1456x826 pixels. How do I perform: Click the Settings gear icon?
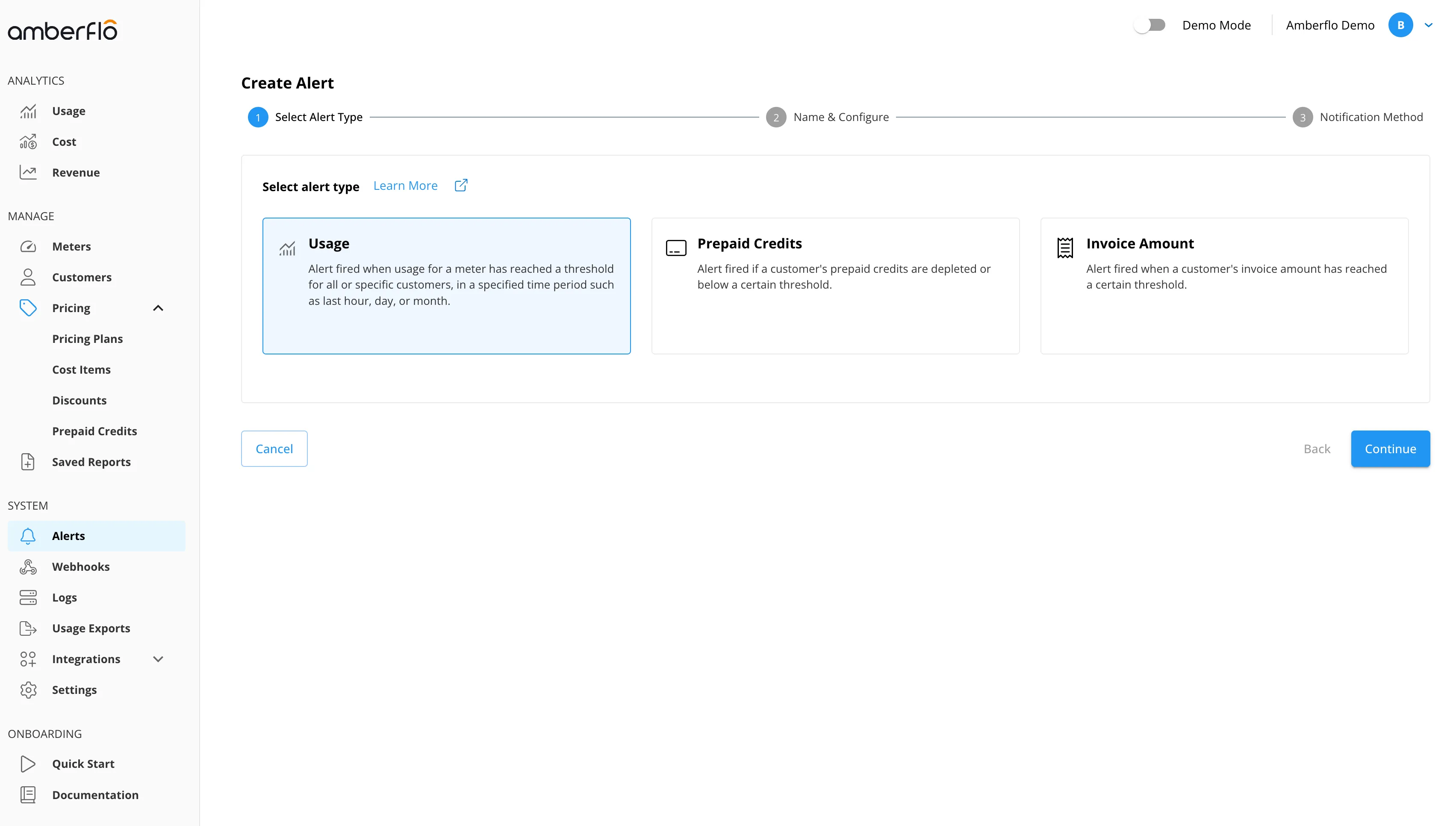[x=28, y=690]
